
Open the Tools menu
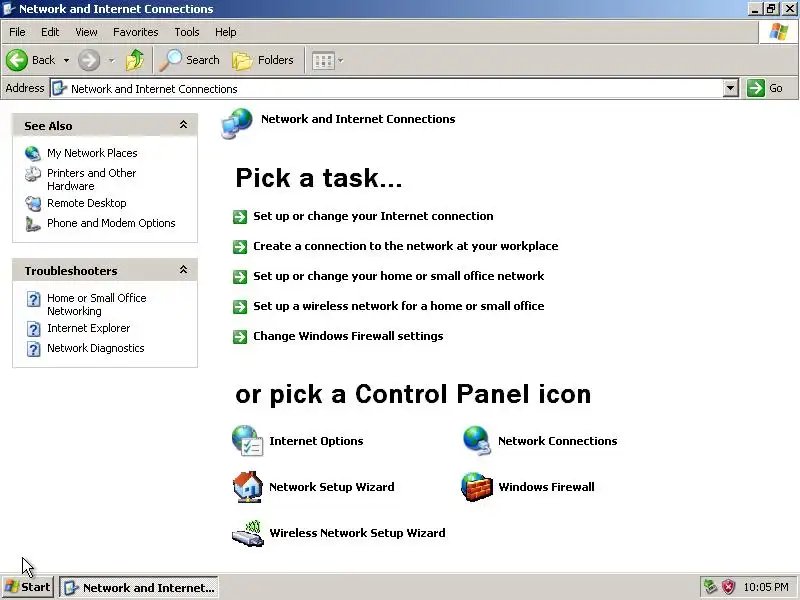coord(187,32)
